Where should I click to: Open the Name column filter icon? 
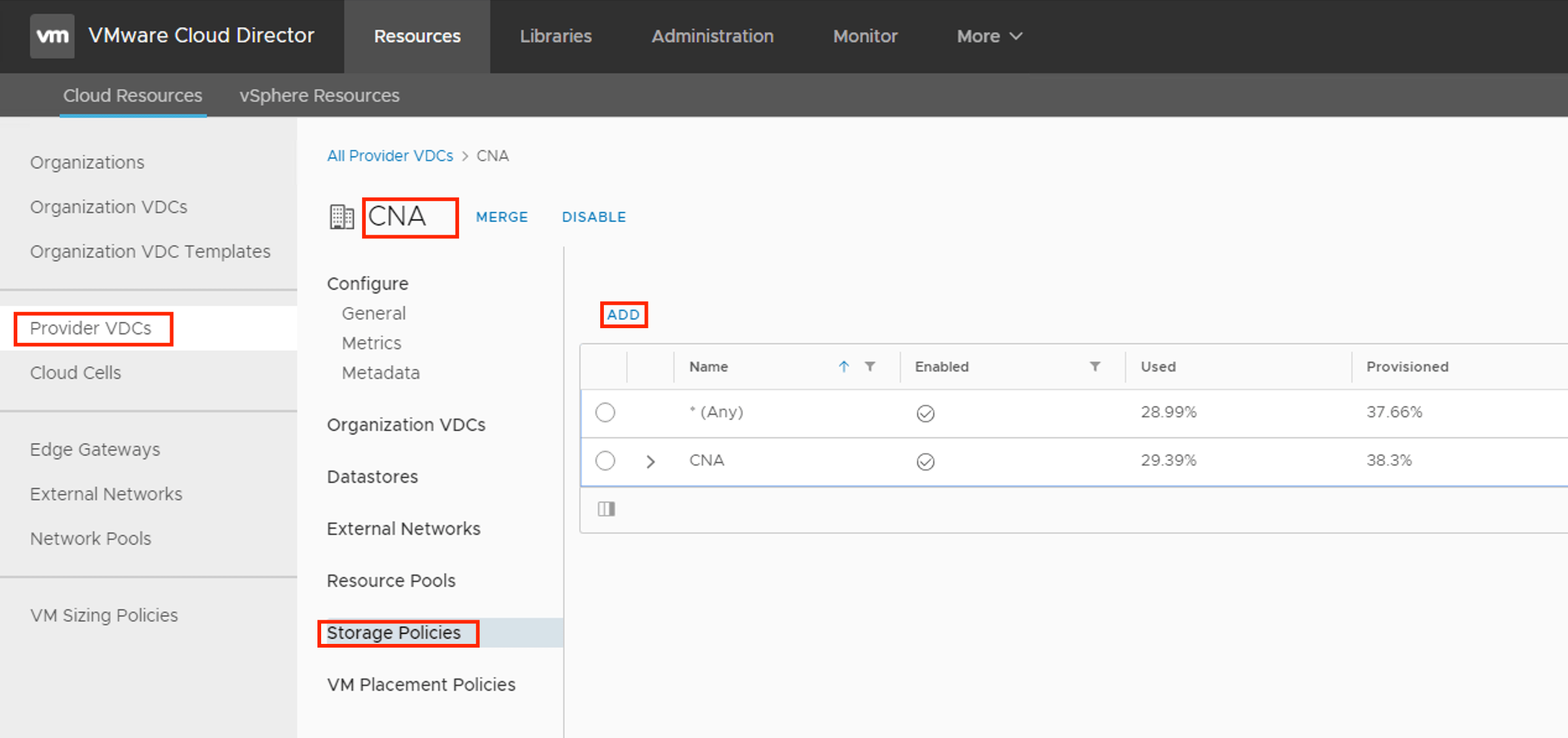[x=870, y=367]
